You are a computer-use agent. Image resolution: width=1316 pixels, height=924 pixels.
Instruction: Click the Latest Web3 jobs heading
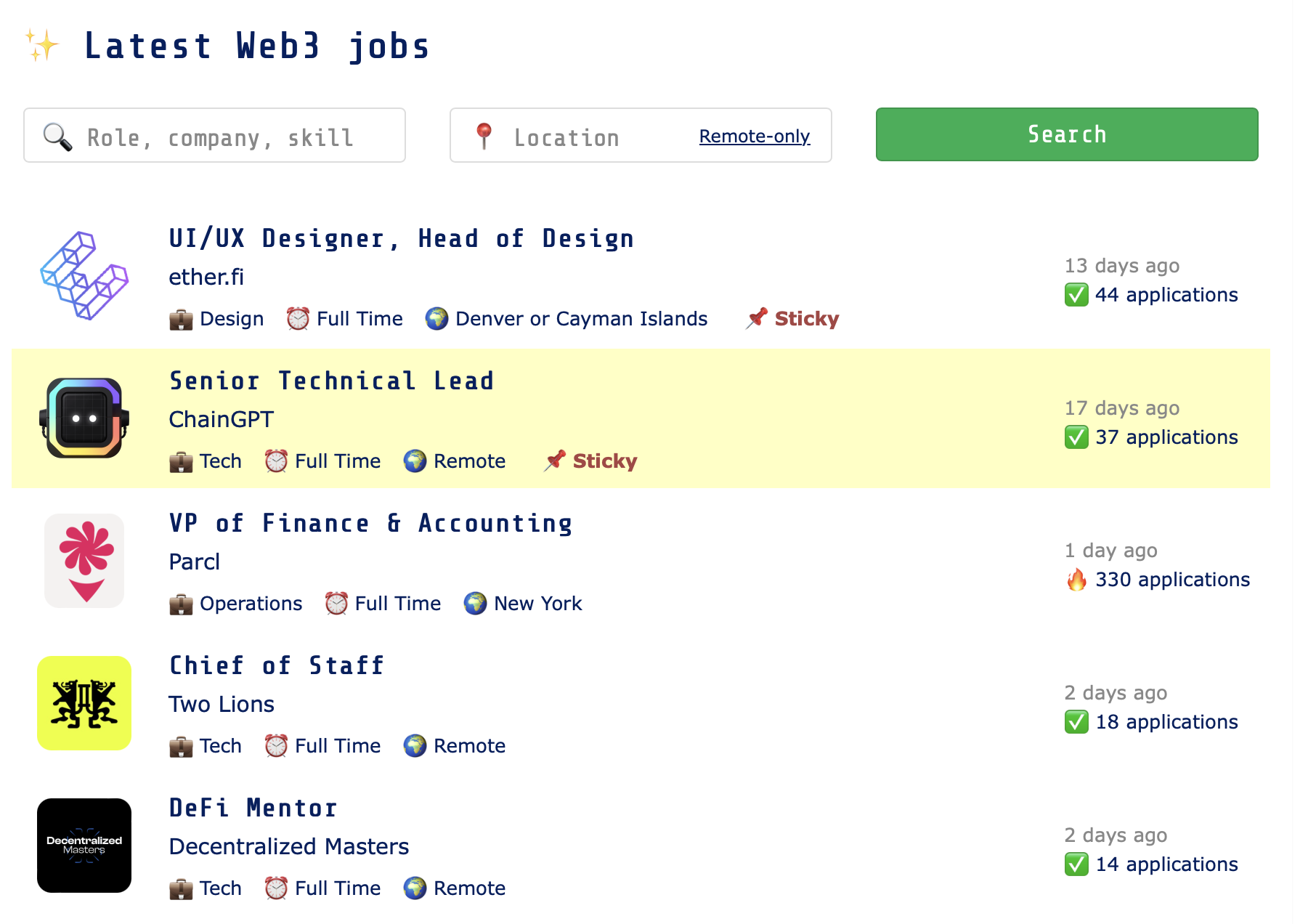[x=257, y=46]
